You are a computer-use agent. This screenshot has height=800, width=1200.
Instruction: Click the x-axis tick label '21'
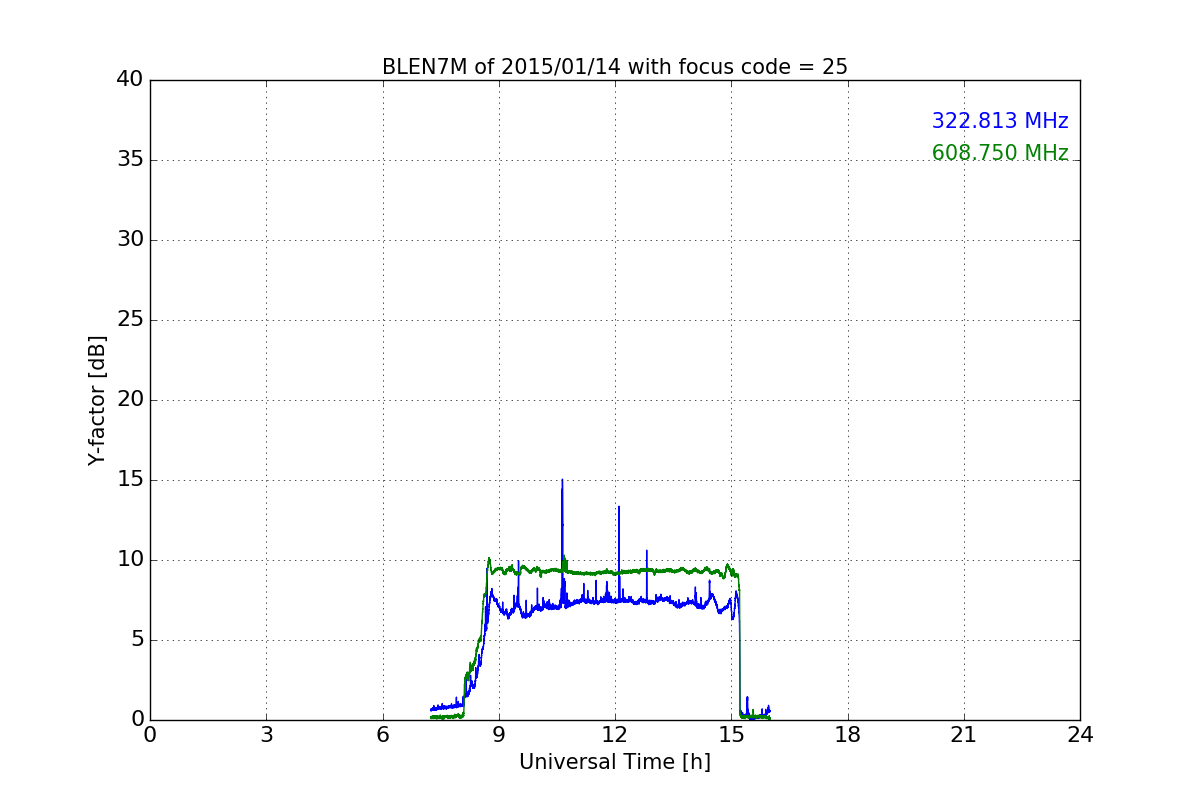click(x=964, y=735)
